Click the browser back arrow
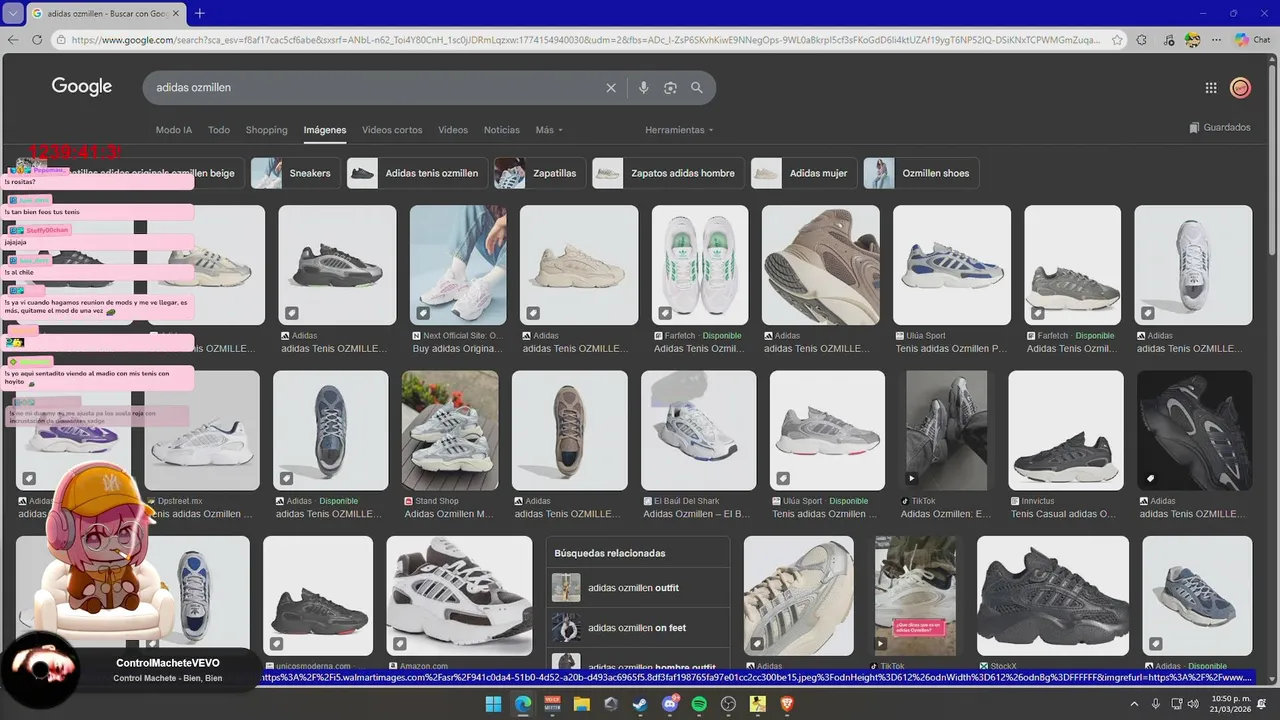The width and height of the screenshot is (1280, 720). [x=13, y=40]
